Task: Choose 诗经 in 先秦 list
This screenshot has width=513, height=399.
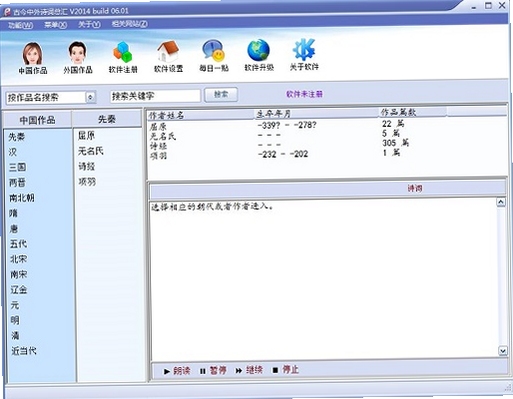Action: (87, 166)
